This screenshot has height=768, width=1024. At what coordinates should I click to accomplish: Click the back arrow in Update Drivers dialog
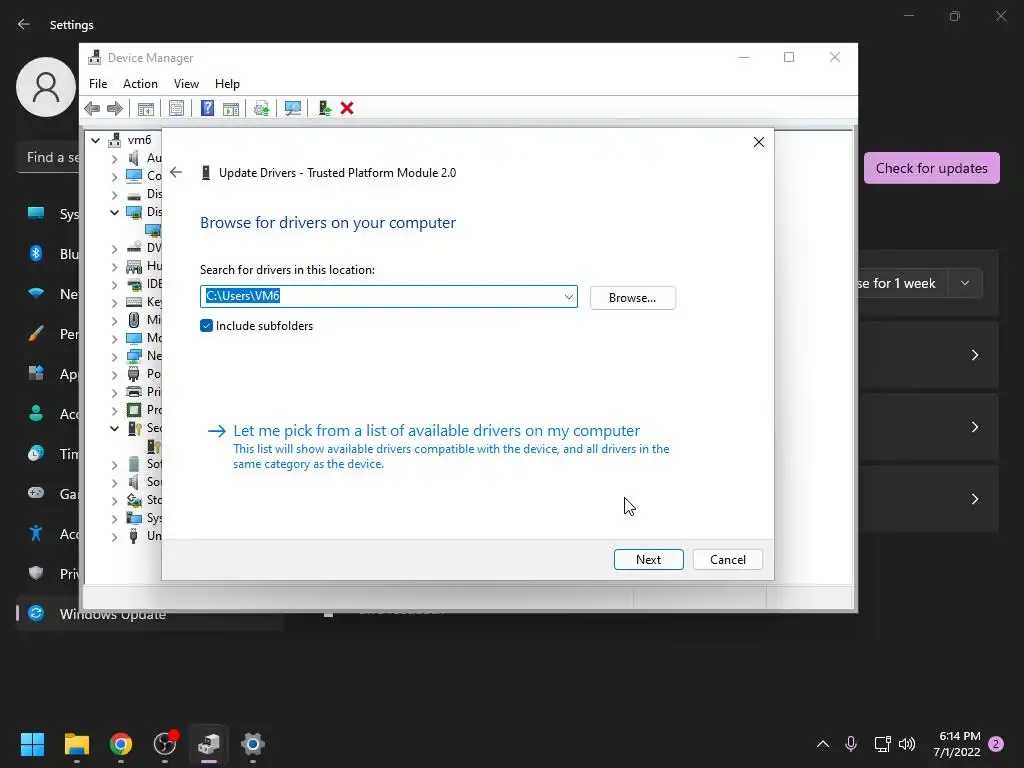pos(176,172)
